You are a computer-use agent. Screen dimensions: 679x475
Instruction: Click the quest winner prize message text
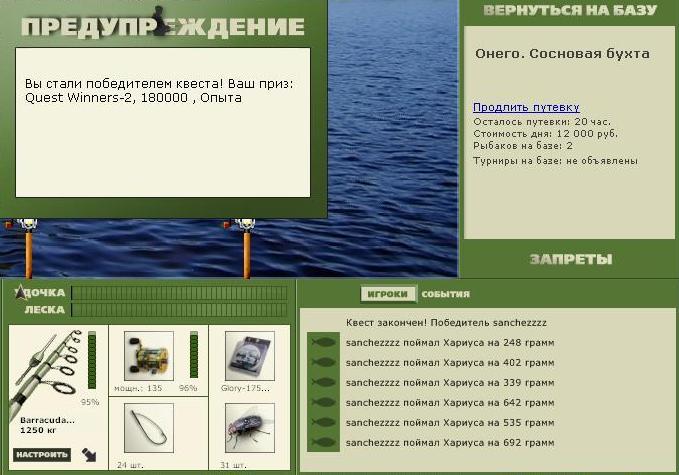(x=159, y=90)
